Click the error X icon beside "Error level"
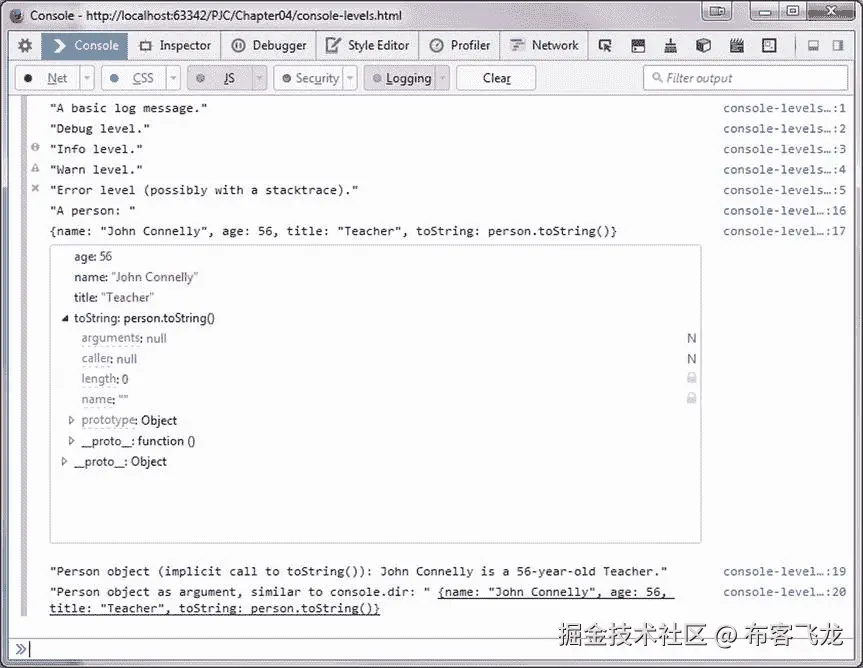The width and height of the screenshot is (863, 668). [35, 188]
